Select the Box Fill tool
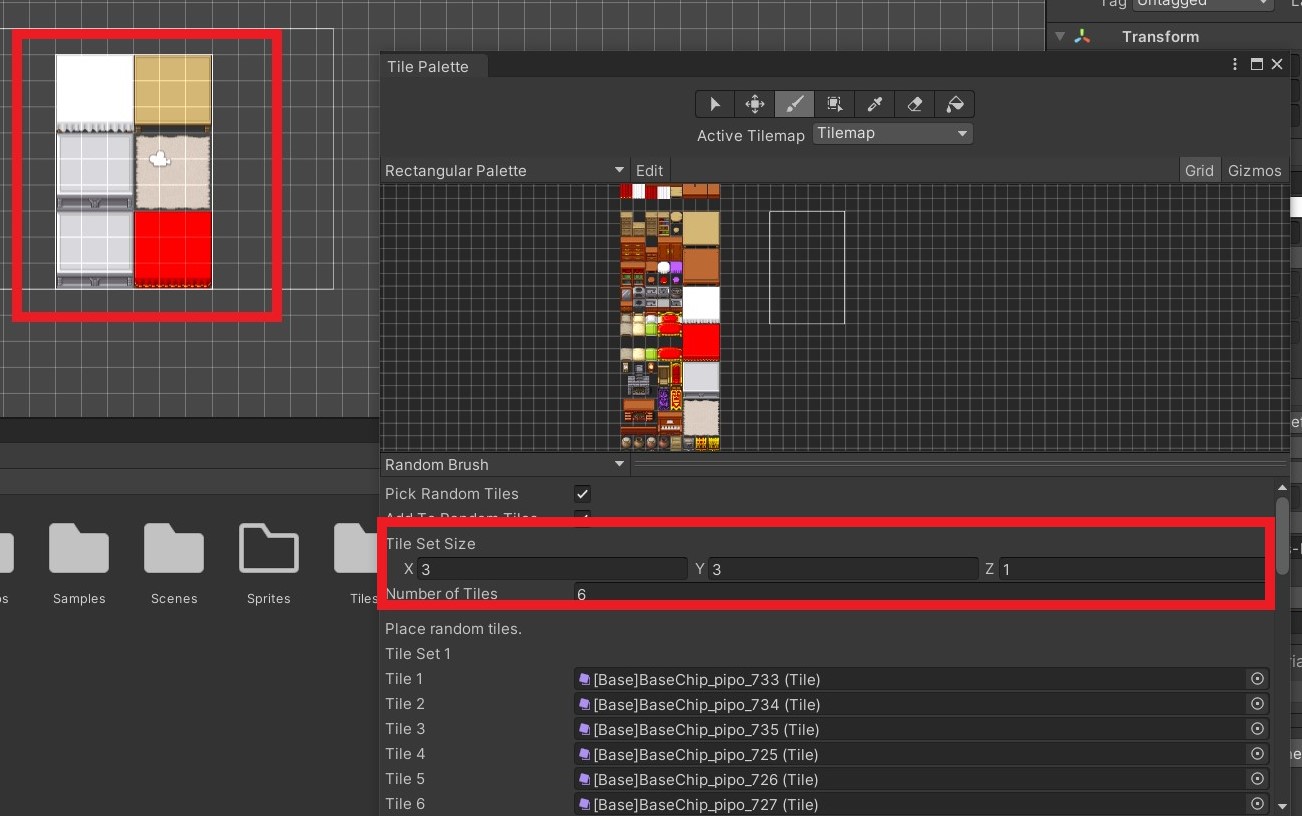Screen dimensions: 1302x816 point(834,103)
